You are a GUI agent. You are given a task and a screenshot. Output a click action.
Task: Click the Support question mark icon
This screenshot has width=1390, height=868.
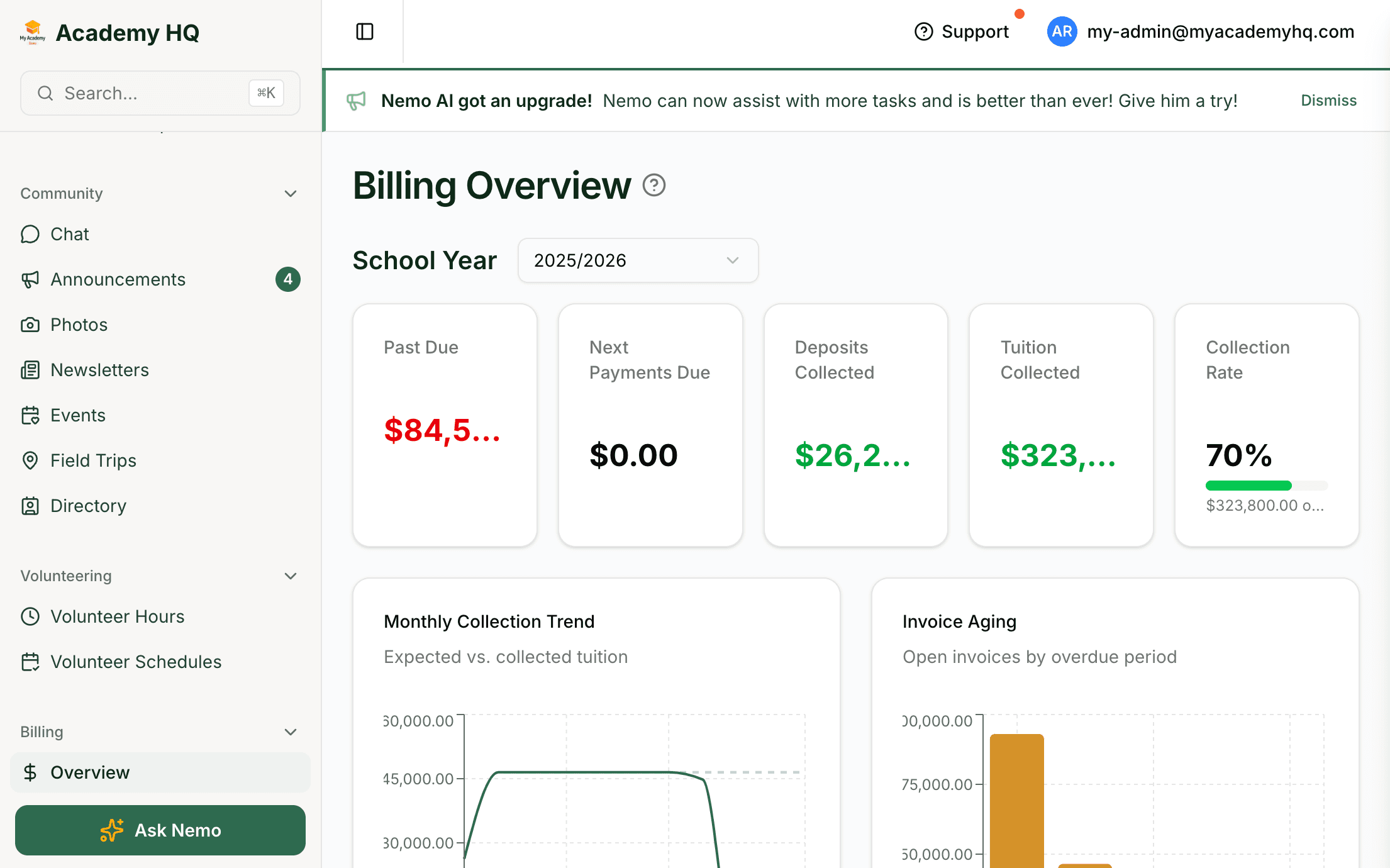tap(923, 31)
